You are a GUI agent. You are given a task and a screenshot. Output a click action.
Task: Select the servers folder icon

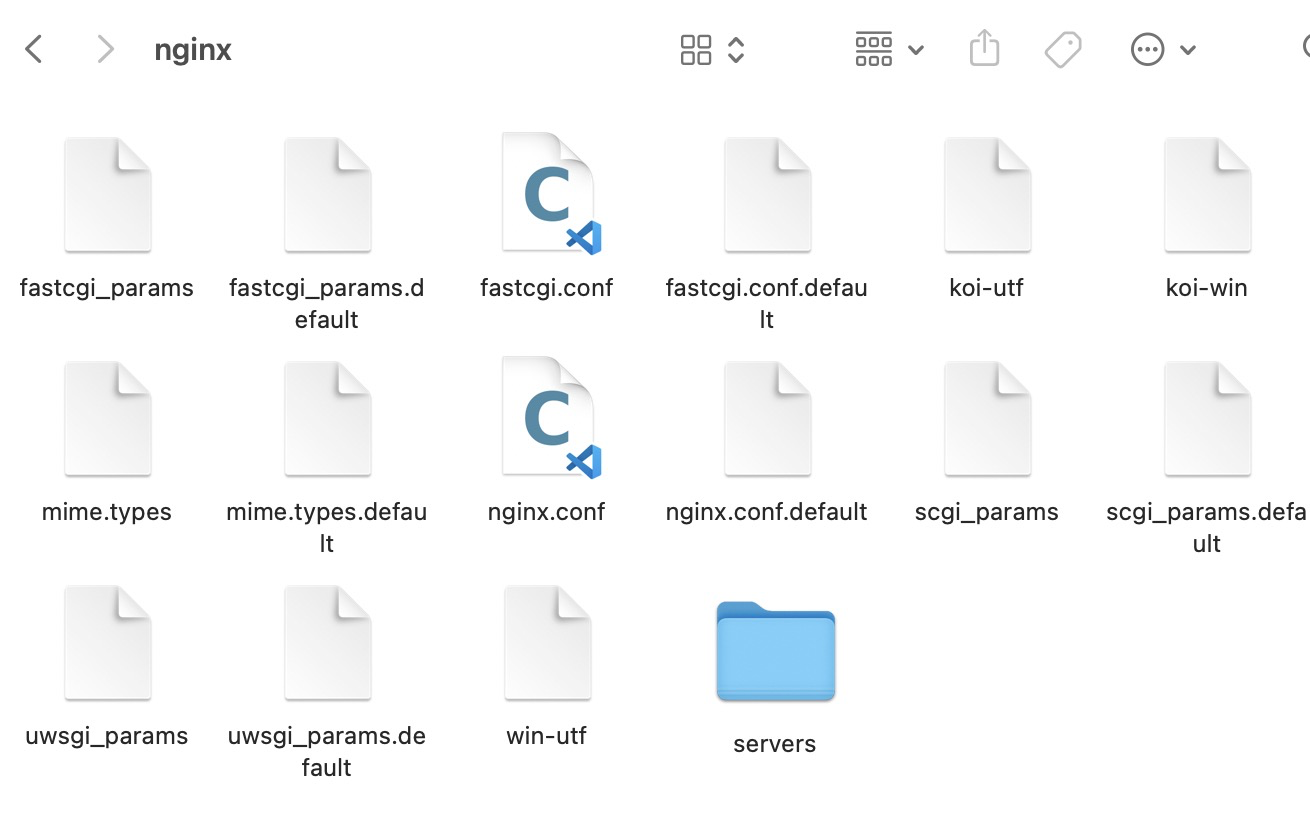coord(775,651)
